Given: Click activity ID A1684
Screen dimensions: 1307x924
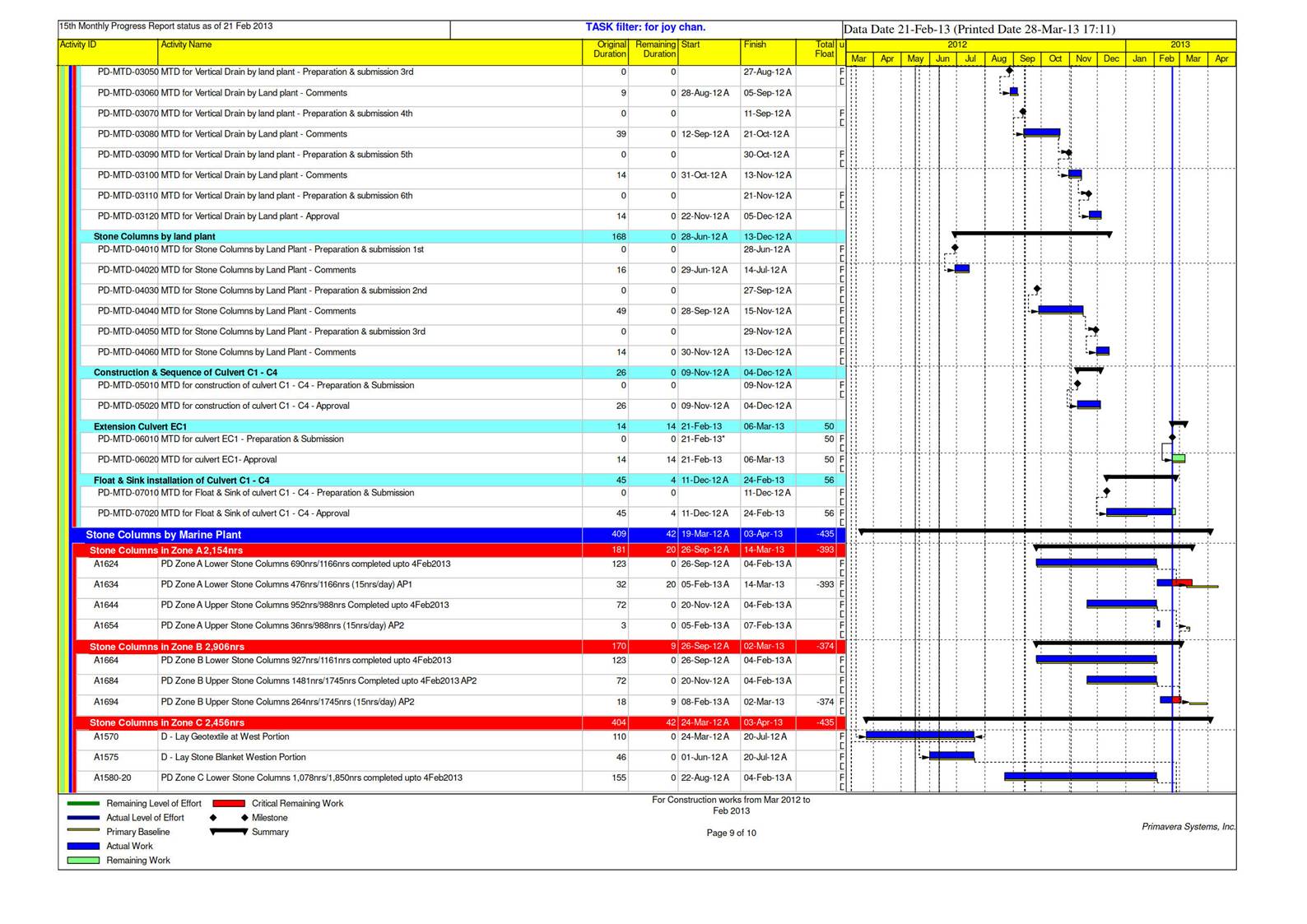Looking at the screenshot, I should tap(105, 681).
